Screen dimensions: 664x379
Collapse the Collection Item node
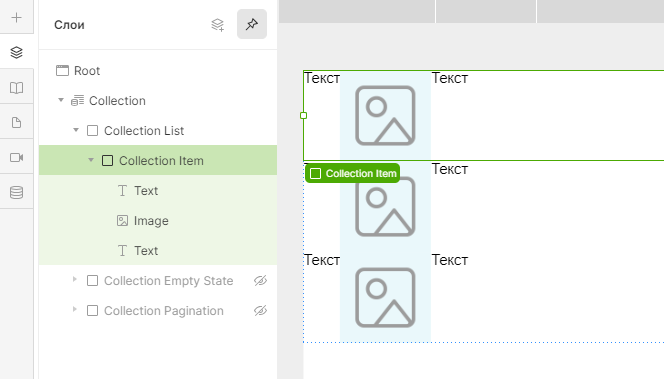pyautogui.click(x=91, y=160)
